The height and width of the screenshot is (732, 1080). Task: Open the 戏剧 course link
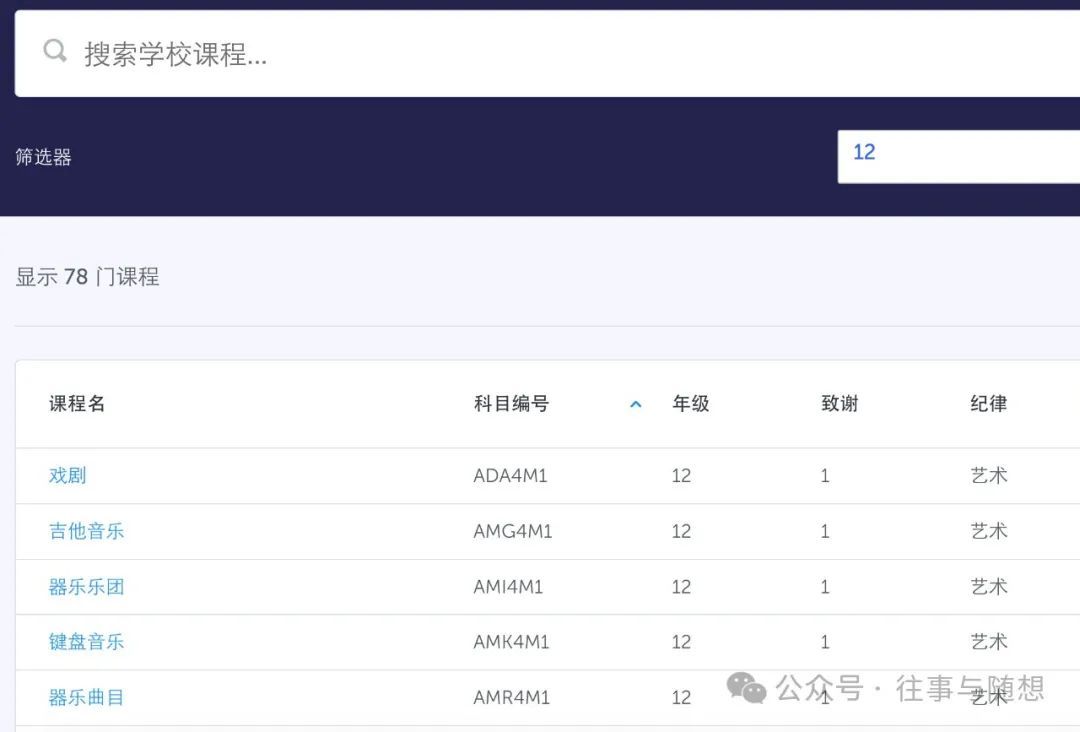68,476
